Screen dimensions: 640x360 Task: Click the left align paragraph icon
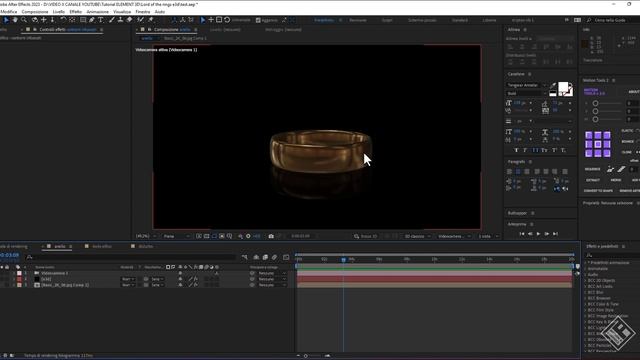[509, 171]
